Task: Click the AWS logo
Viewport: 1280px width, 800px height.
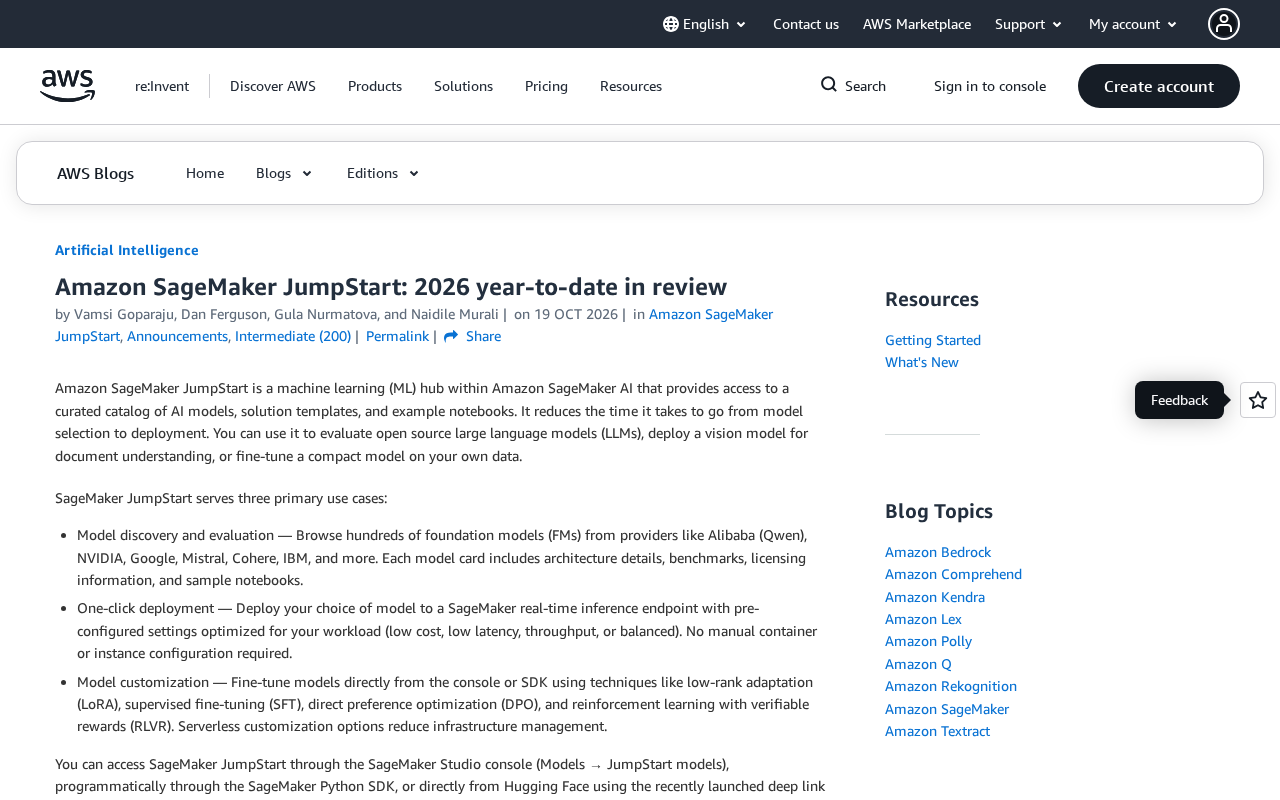Action: pos(68,86)
